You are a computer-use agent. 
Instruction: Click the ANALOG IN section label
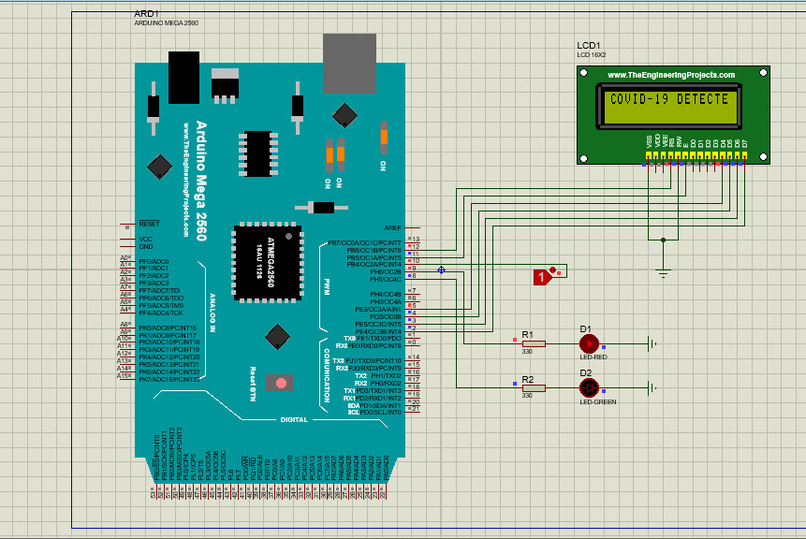tap(212, 313)
